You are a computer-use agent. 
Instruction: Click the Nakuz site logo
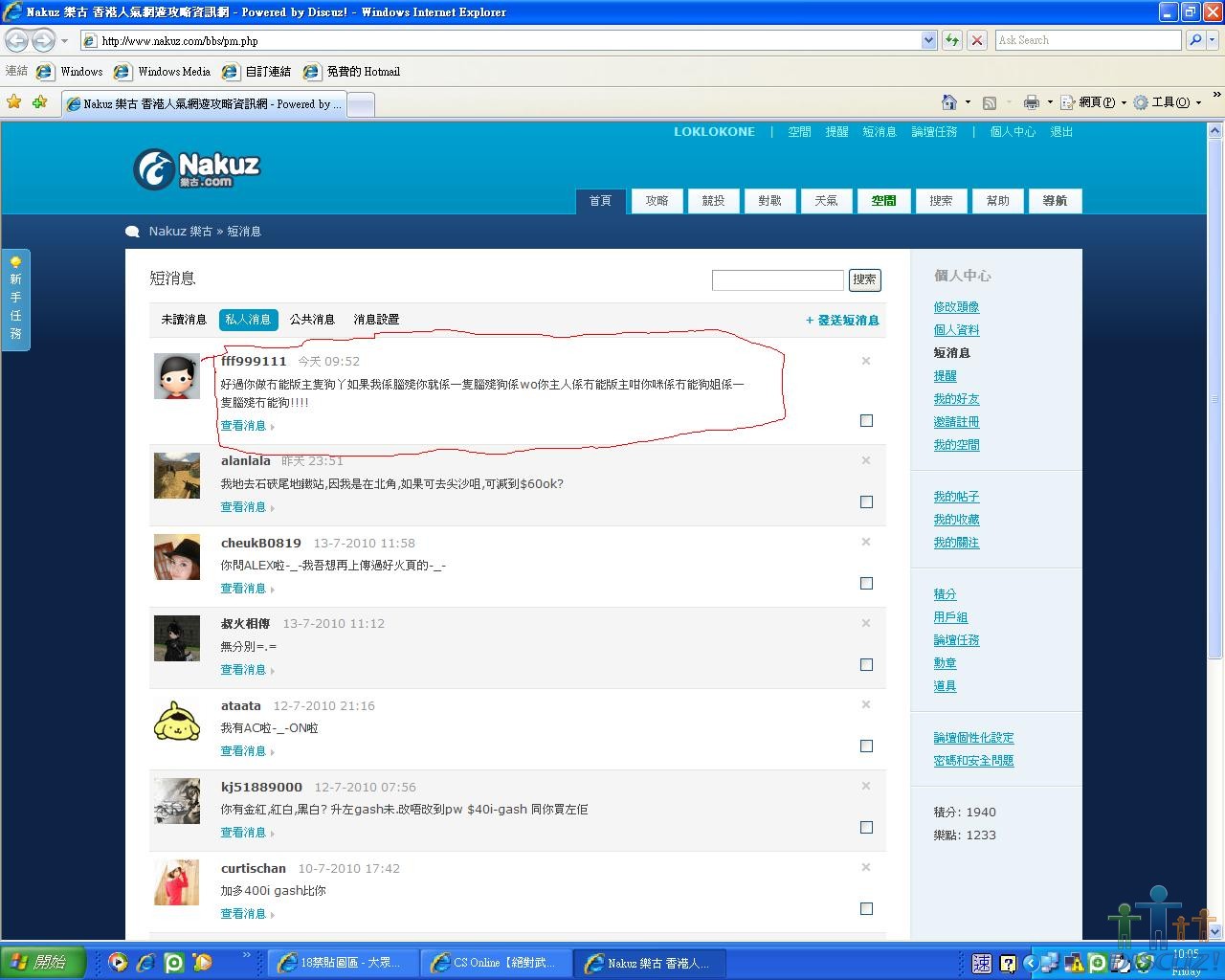coord(197,168)
